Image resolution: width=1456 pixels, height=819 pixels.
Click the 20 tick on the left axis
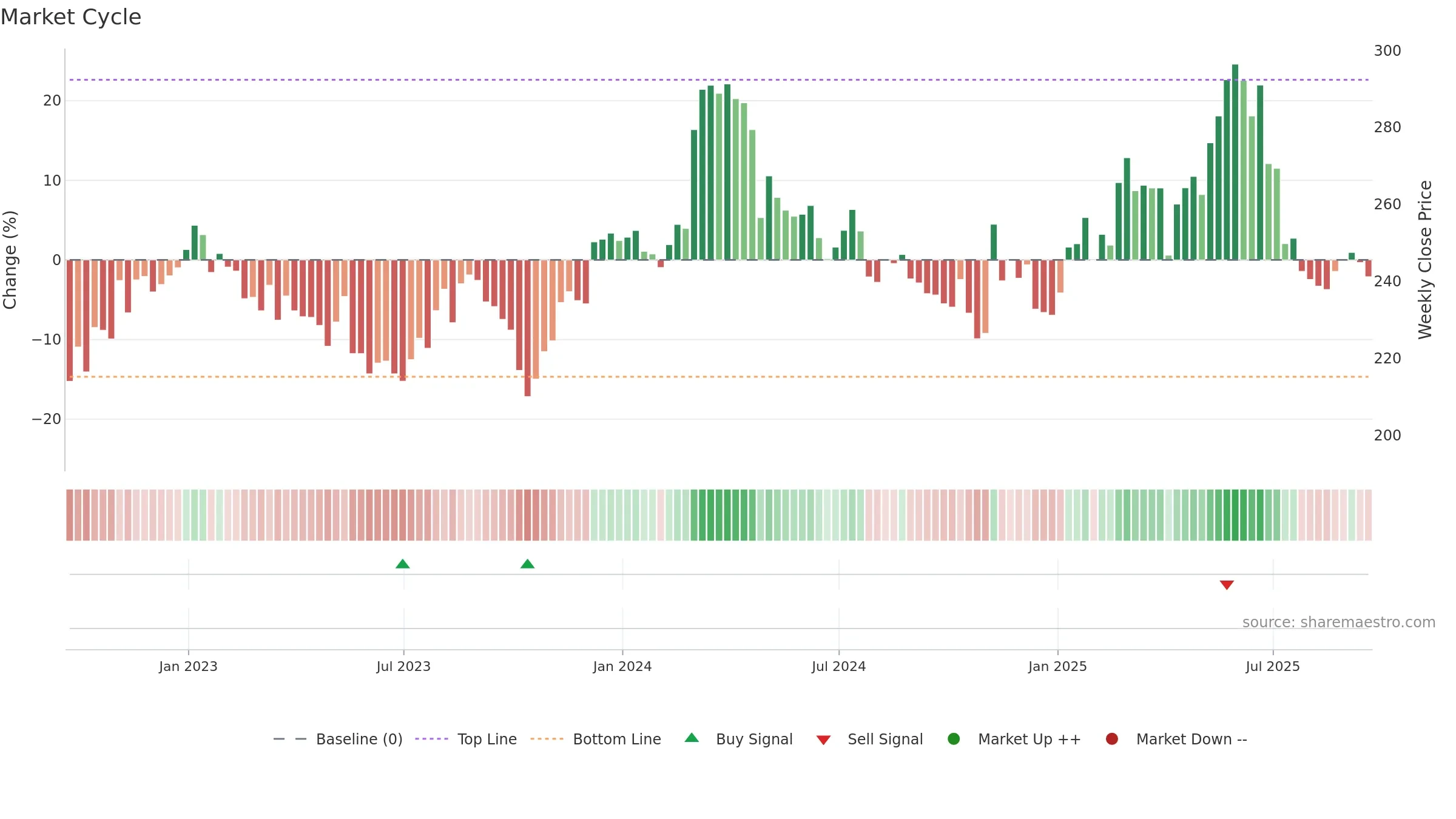point(52,101)
